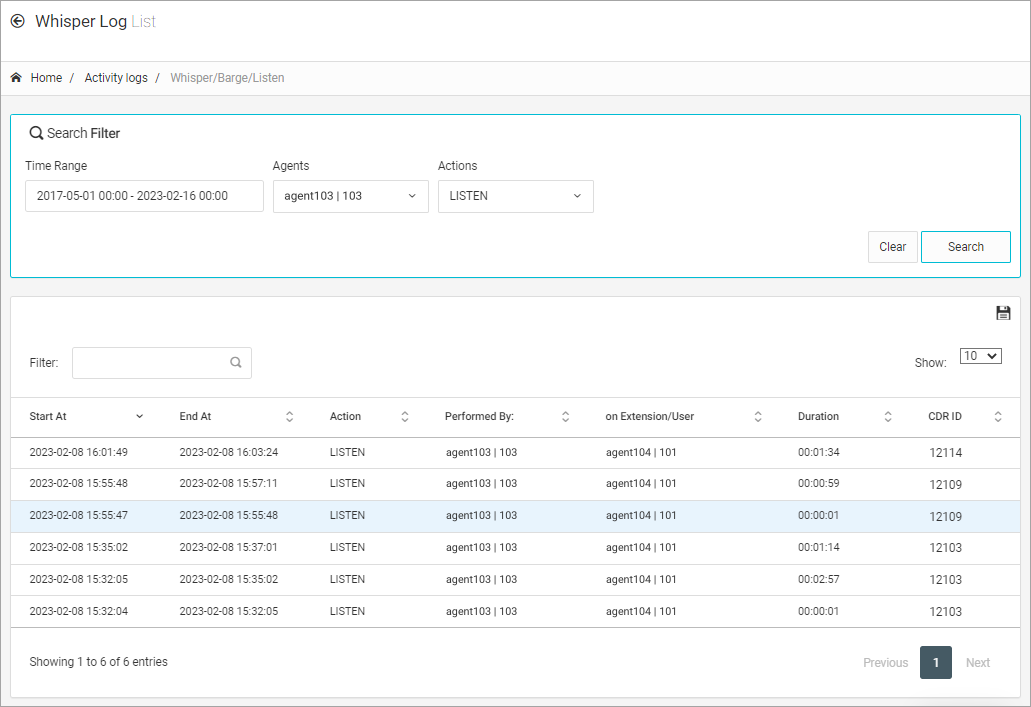Sort by Performed By column arrows

point(565,416)
